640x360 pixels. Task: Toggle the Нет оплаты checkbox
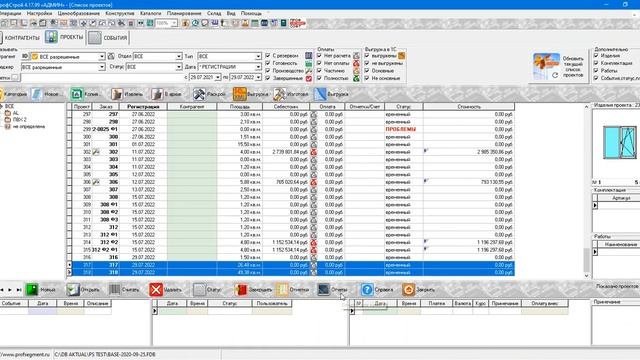[319, 63]
